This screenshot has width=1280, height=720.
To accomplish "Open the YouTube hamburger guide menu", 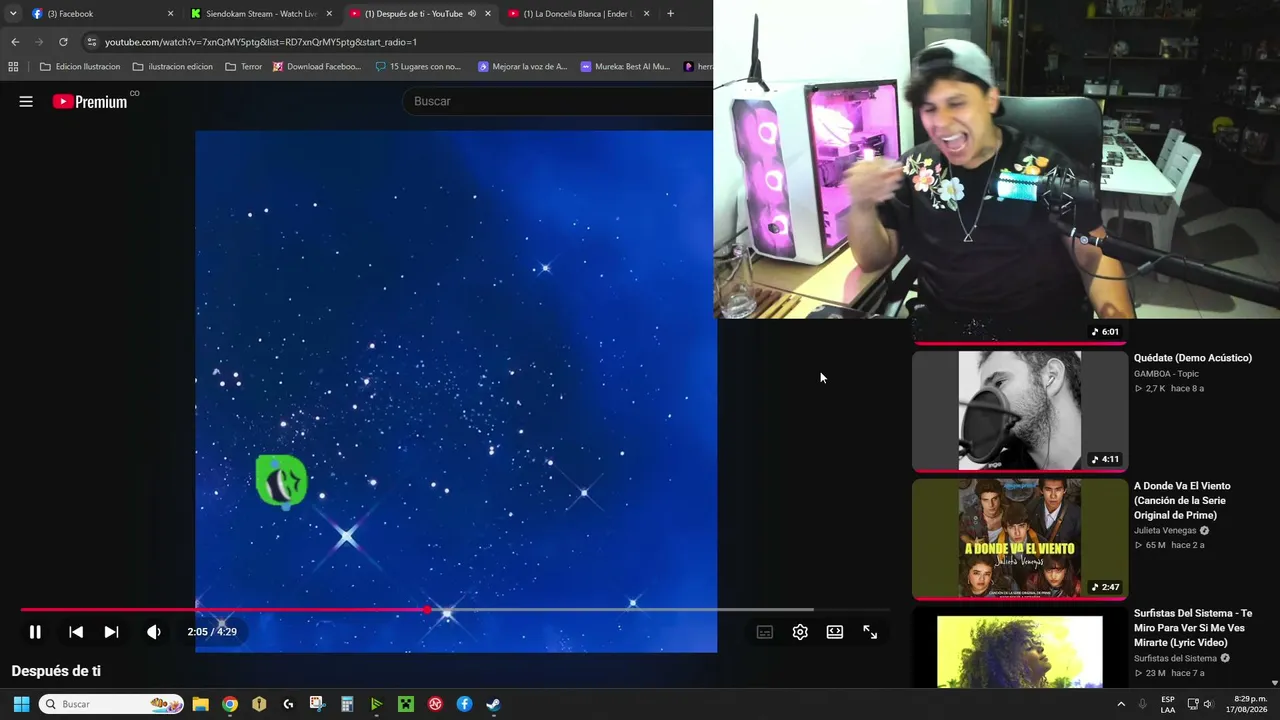I will 26,101.
